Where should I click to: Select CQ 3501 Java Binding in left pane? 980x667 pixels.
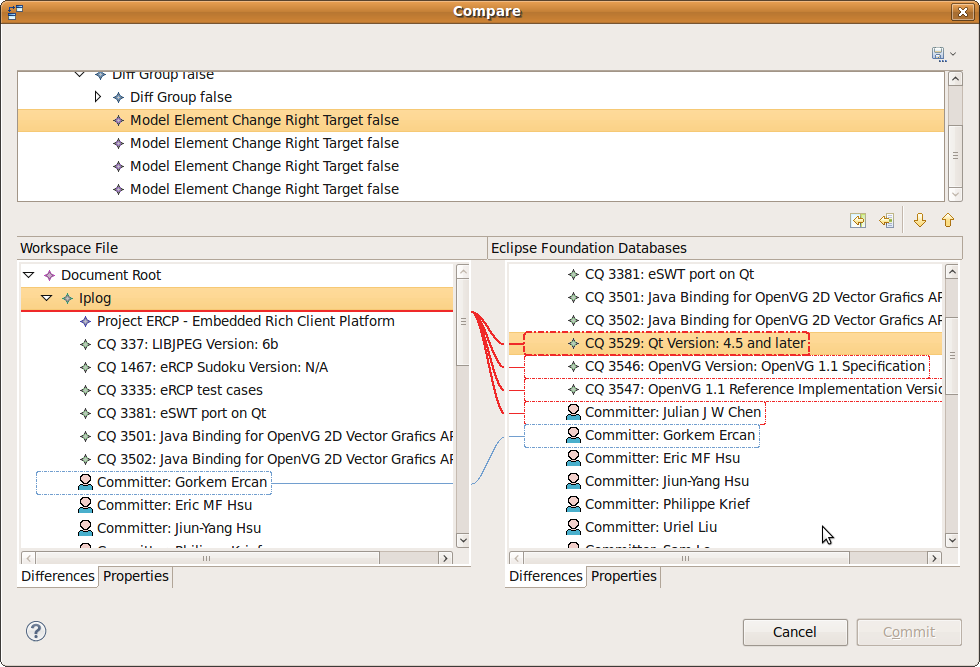pos(275,436)
